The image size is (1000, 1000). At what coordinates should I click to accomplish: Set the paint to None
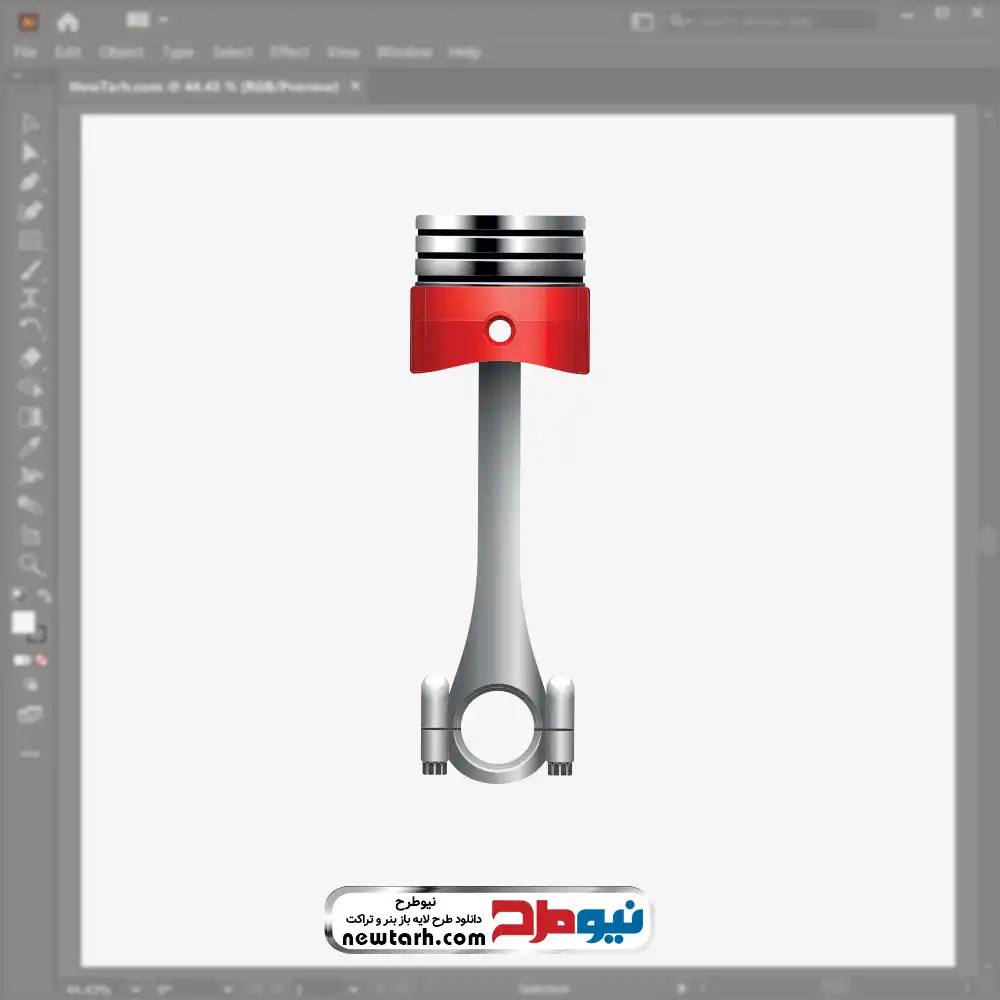42,661
